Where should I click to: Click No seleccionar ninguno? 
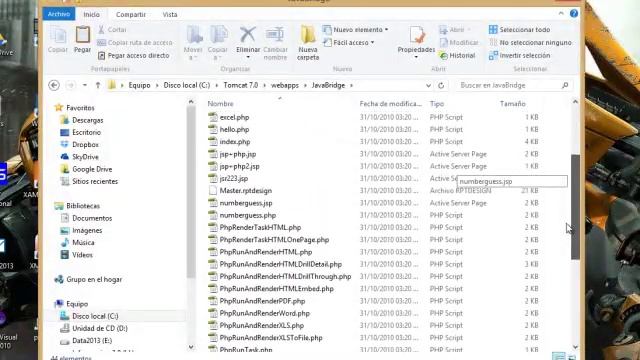pos(530,42)
